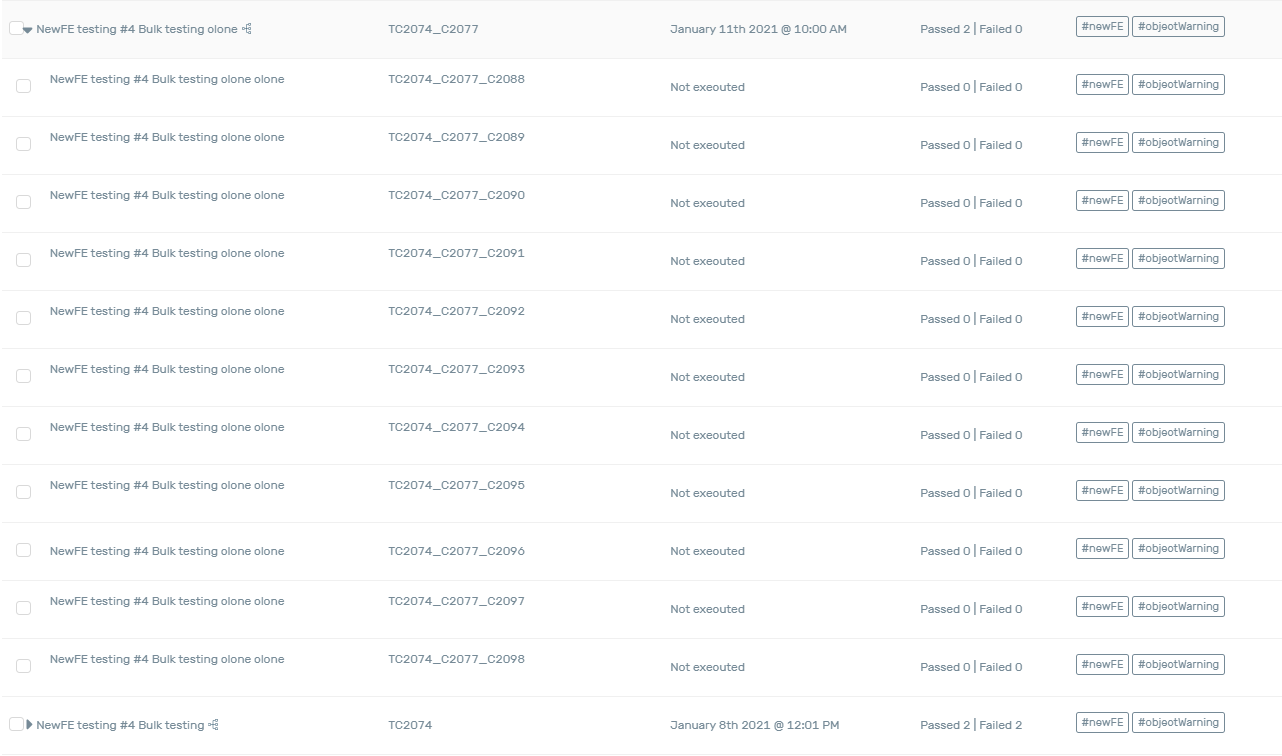Open test ID TC2074_C2077_C2094

click(456, 427)
